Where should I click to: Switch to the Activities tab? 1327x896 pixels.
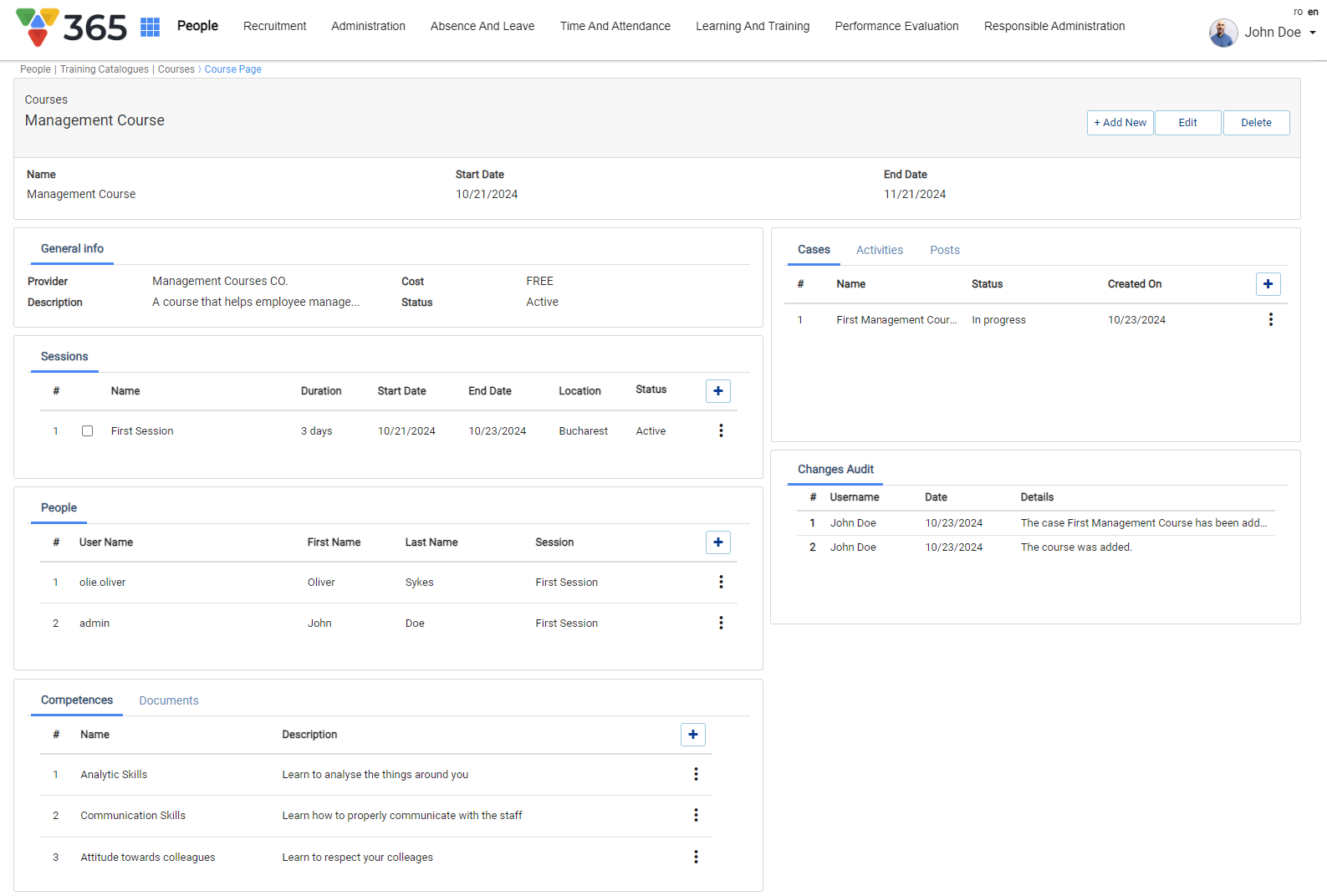click(x=879, y=250)
